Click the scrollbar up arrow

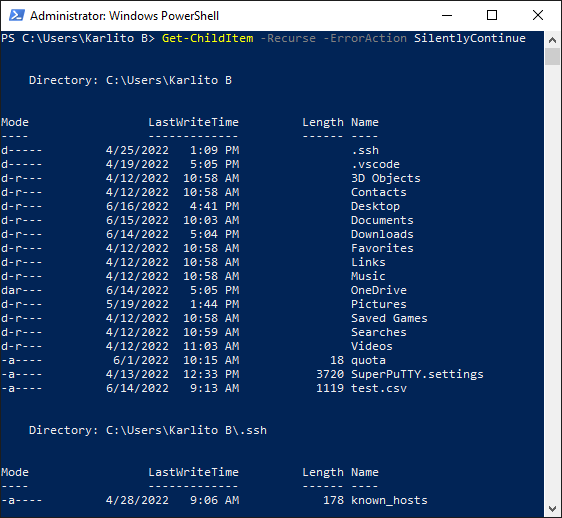[x=552, y=40]
